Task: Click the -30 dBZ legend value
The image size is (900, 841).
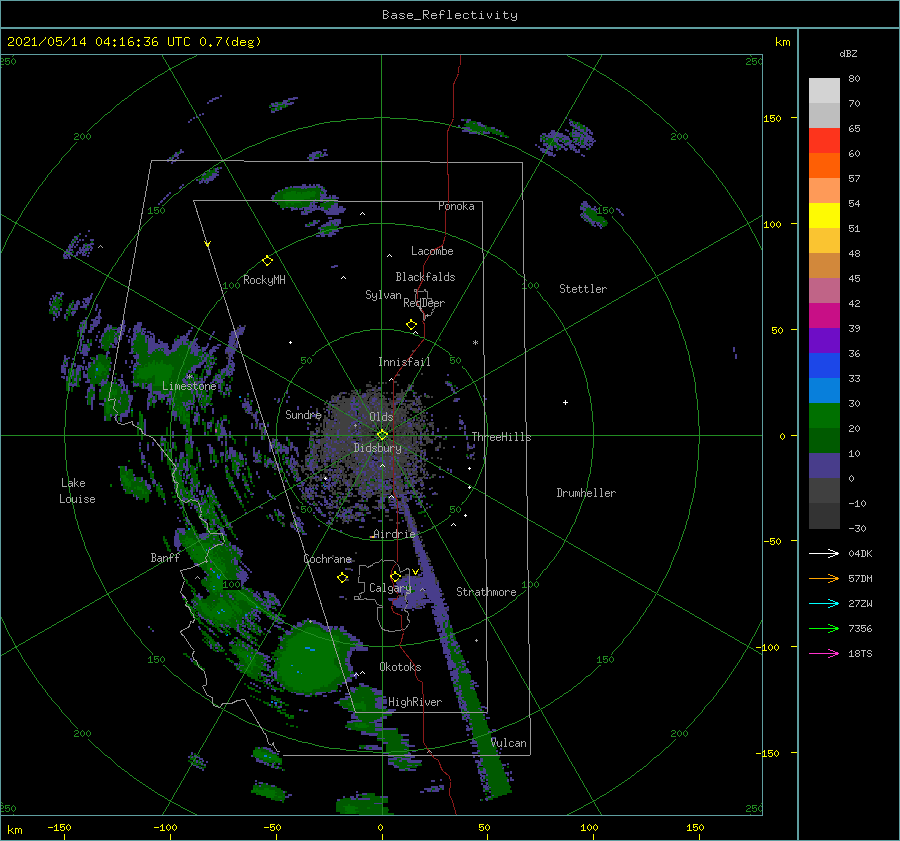Action: click(x=857, y=528)
